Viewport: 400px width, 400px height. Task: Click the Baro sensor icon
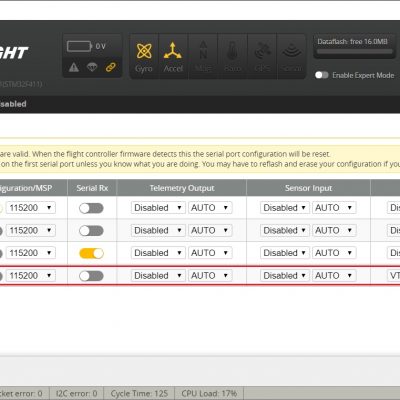[x=232, y=57]
